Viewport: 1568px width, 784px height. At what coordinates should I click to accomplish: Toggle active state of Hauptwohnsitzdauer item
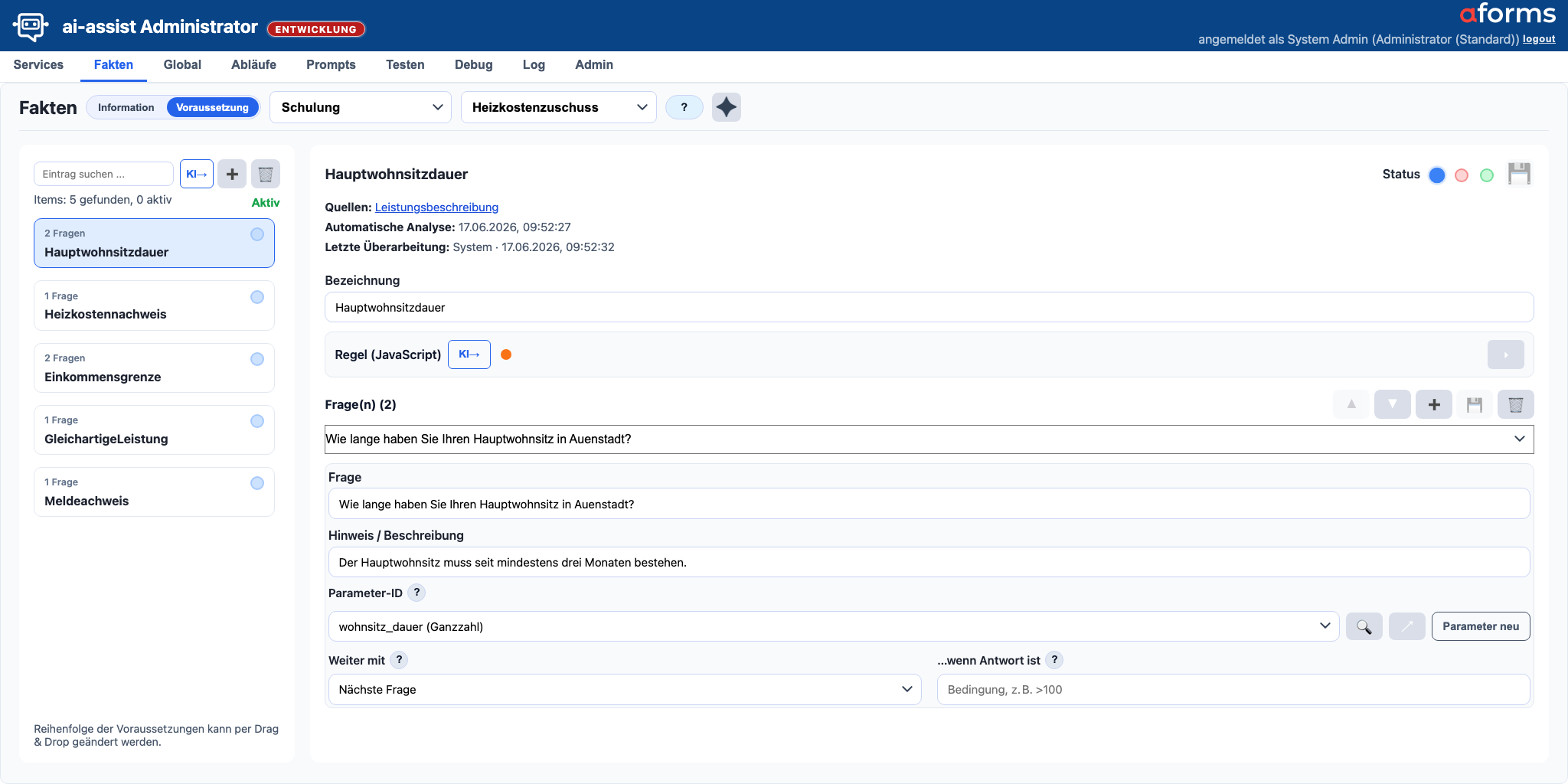pyautogui.click(x=257, y=234)
